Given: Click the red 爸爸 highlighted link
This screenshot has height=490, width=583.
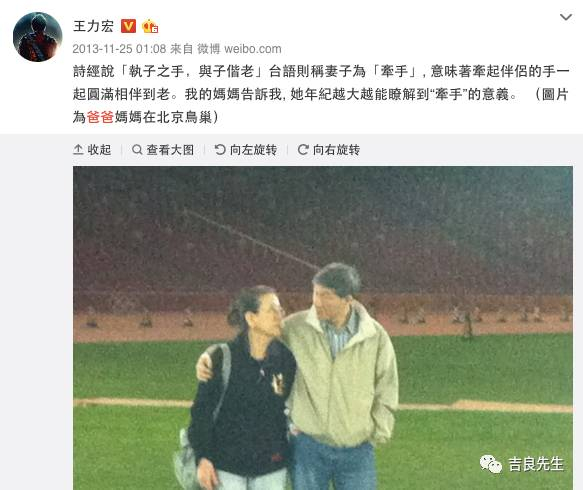Looking at the screenshot, I should click(100, 117).
